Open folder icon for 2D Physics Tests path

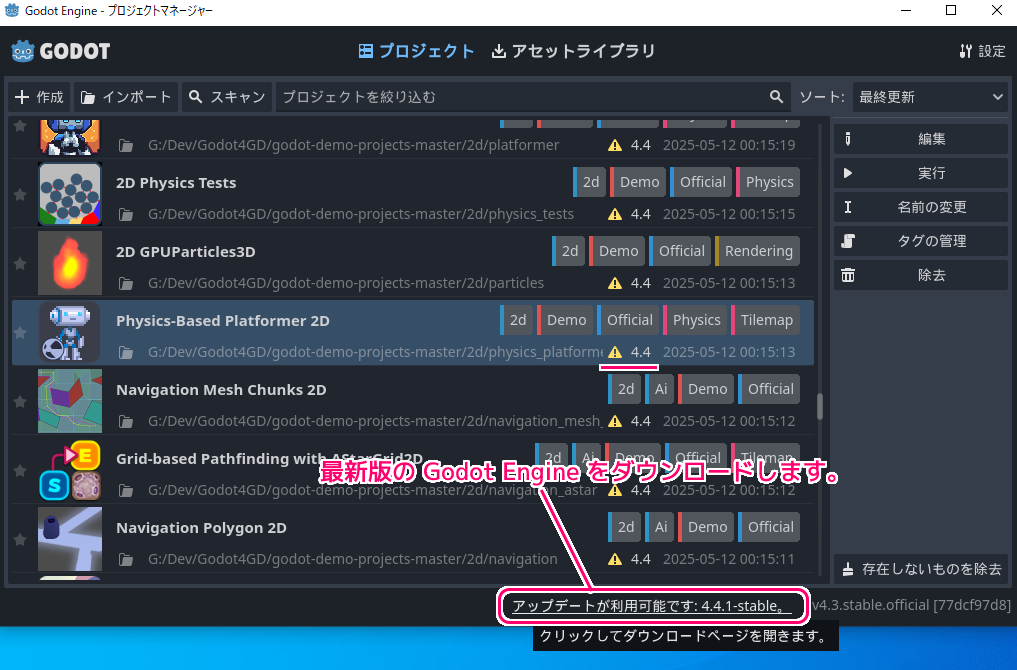pyautogui.click(x=126, y=214)
